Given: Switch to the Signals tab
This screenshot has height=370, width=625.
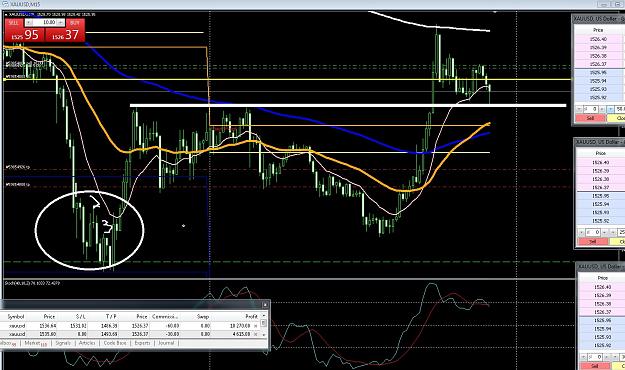Looking at the screenshot, I should [x=63, y=343].
